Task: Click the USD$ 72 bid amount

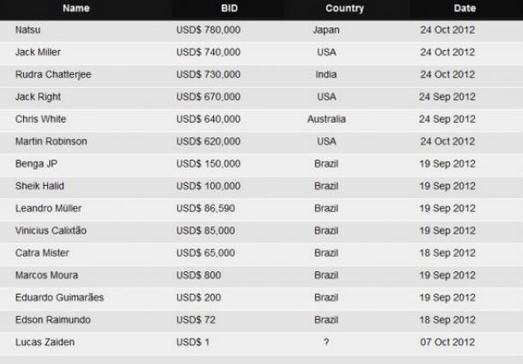Action: point(196,320)
